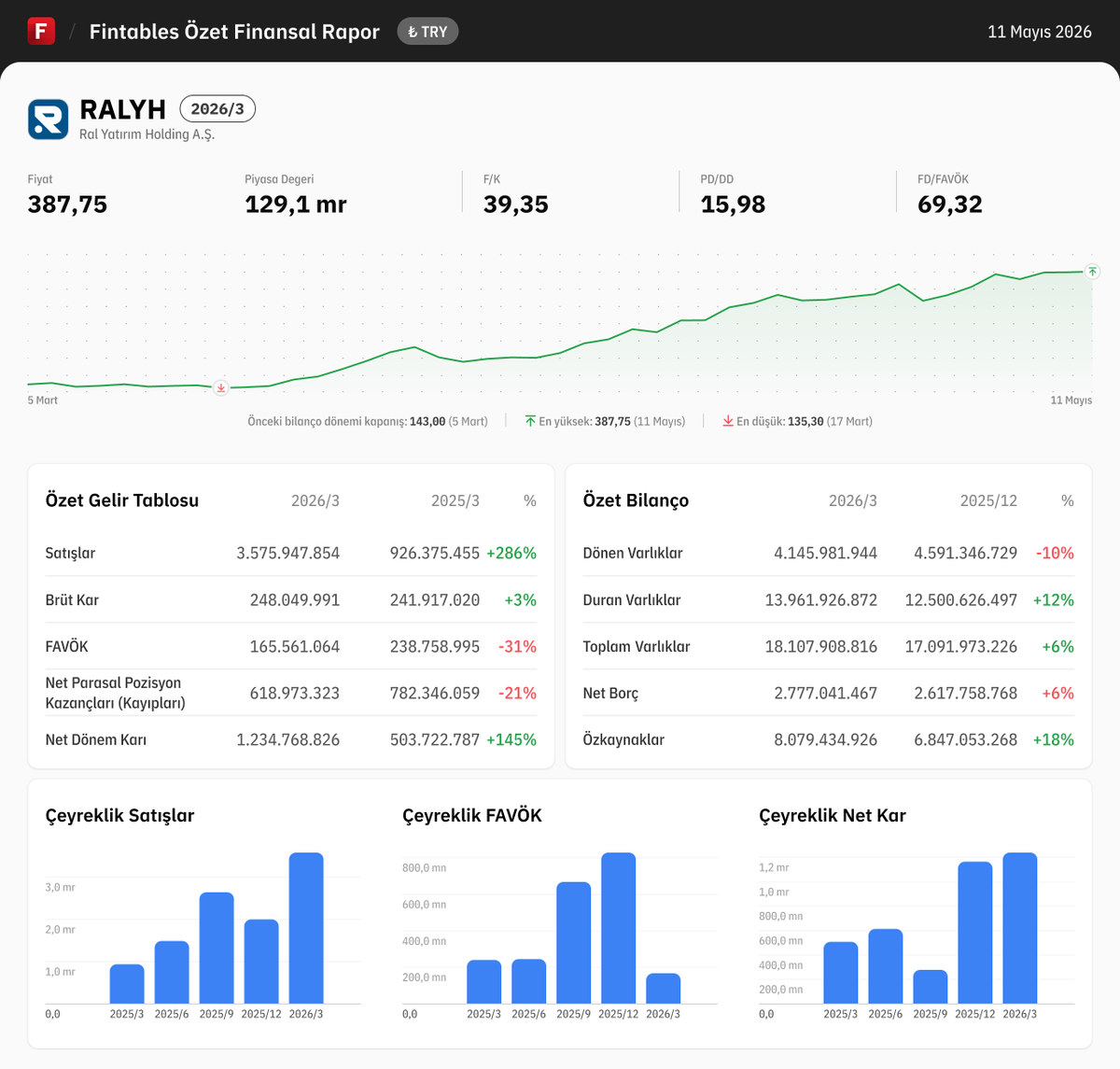Click the RALYH ticker heading

[x=123, y=109]
